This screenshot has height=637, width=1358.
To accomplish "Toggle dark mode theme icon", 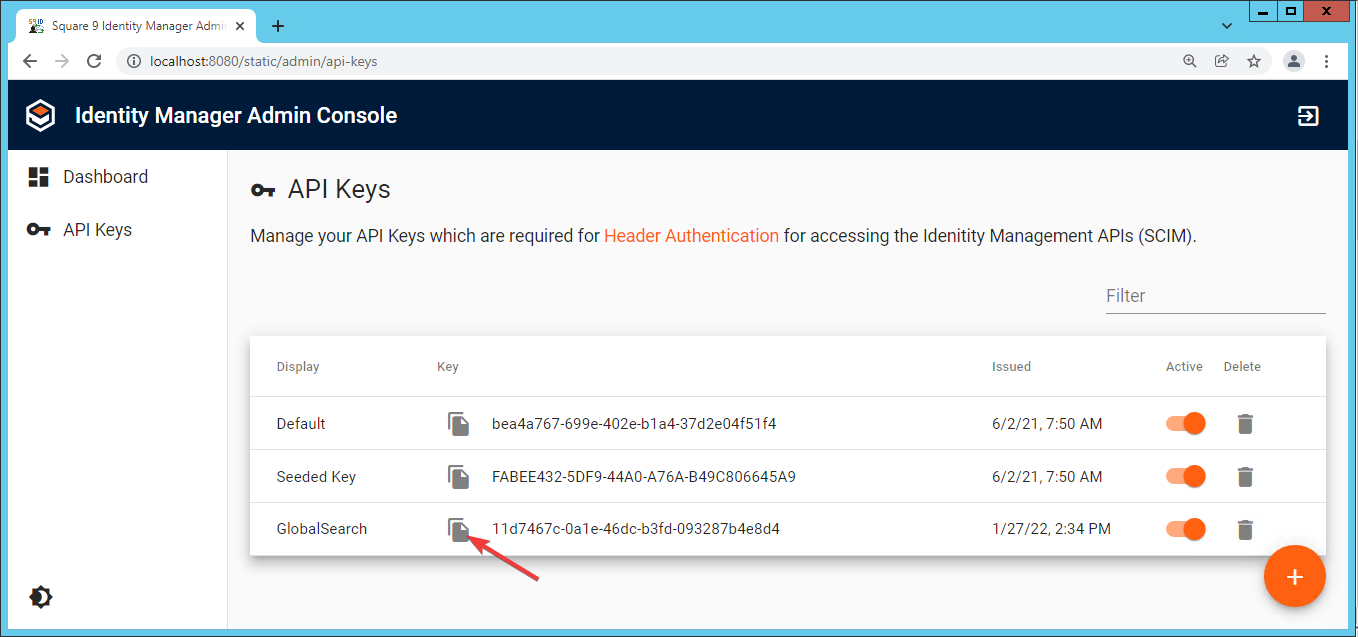I will 41,598.
